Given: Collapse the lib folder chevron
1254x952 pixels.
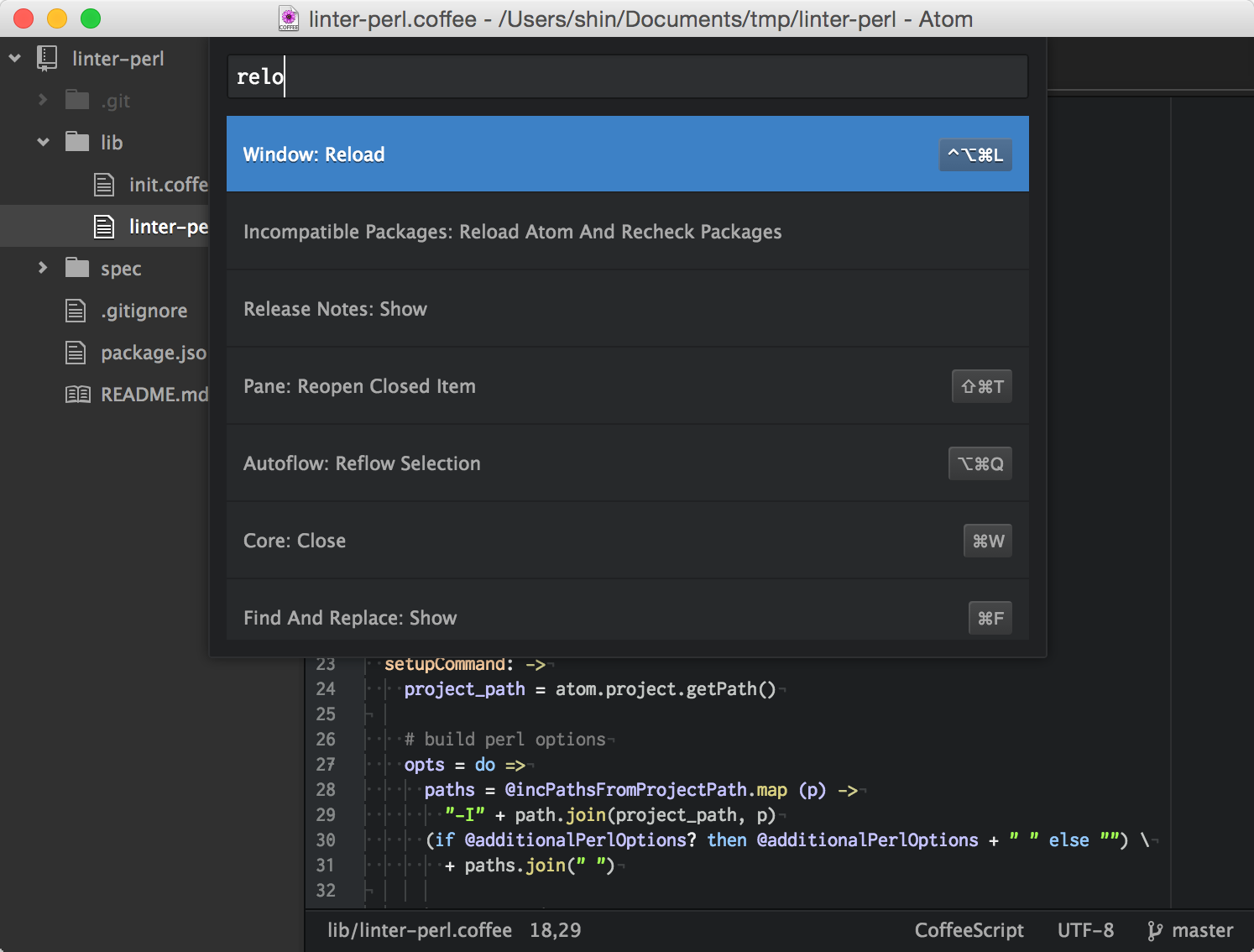Looking at the screenshot, I should tap(43, 142).
